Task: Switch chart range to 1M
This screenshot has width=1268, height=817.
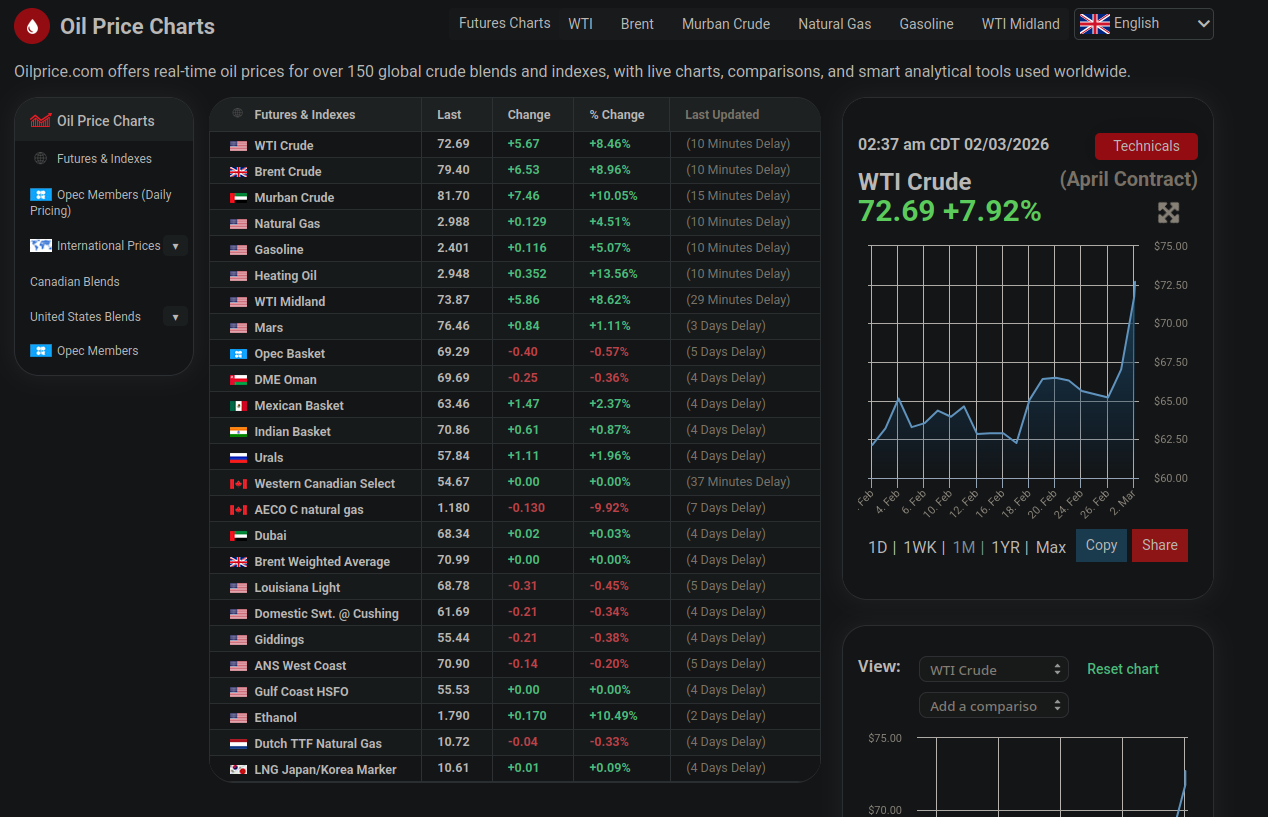Action: [964, 547]
